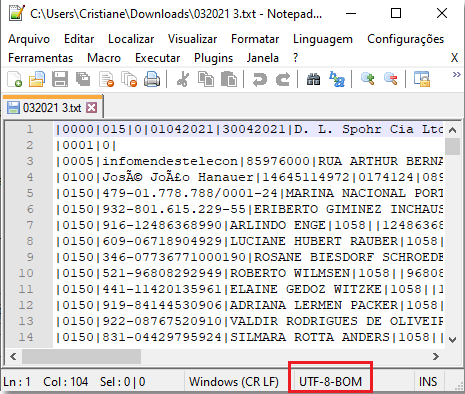Cut selection with scissors icon
Image resolution: width=465 pixels, height=394 pixels.
(x=183, y=79)
